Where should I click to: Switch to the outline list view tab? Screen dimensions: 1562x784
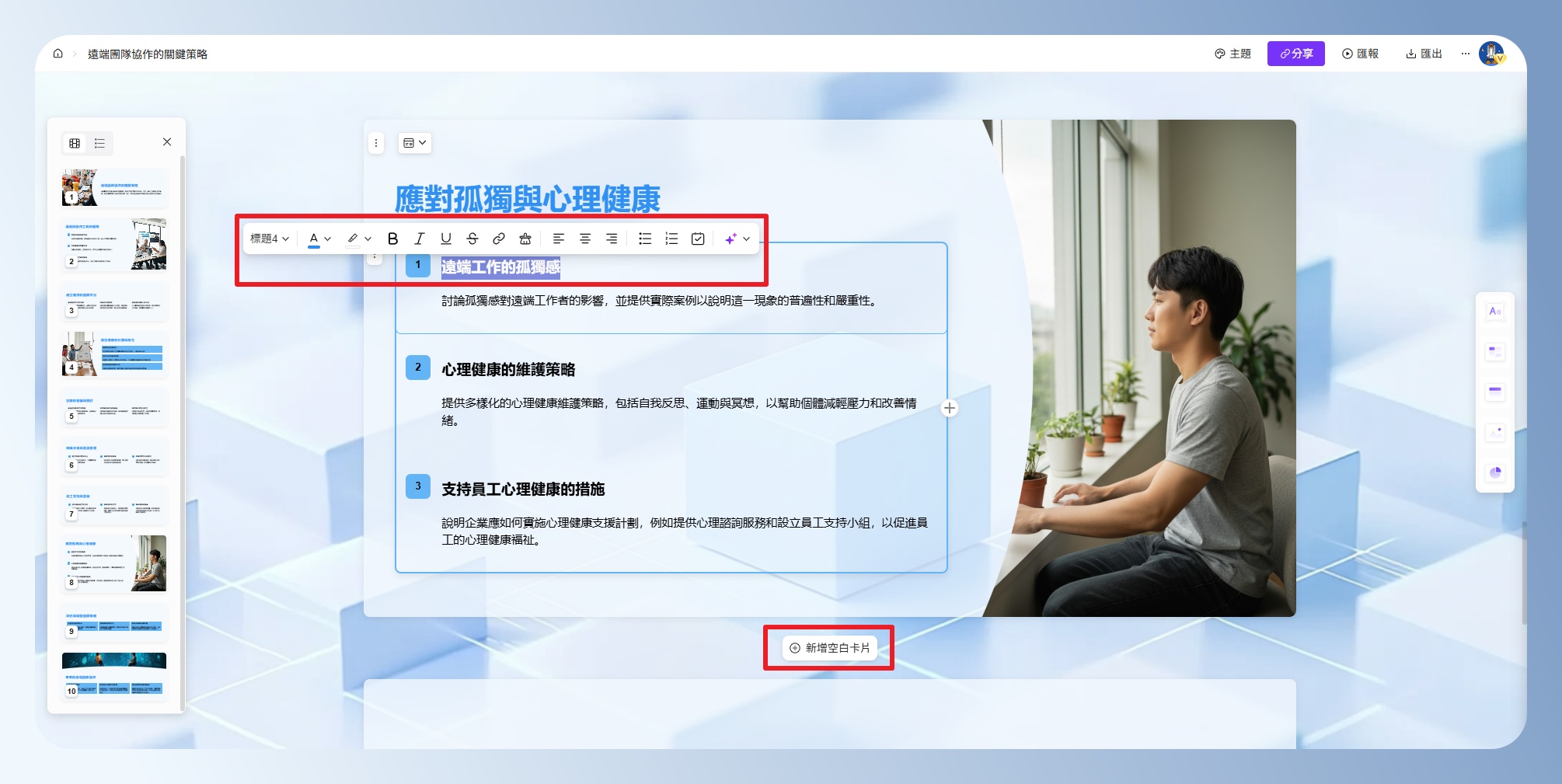click(100, 143)
